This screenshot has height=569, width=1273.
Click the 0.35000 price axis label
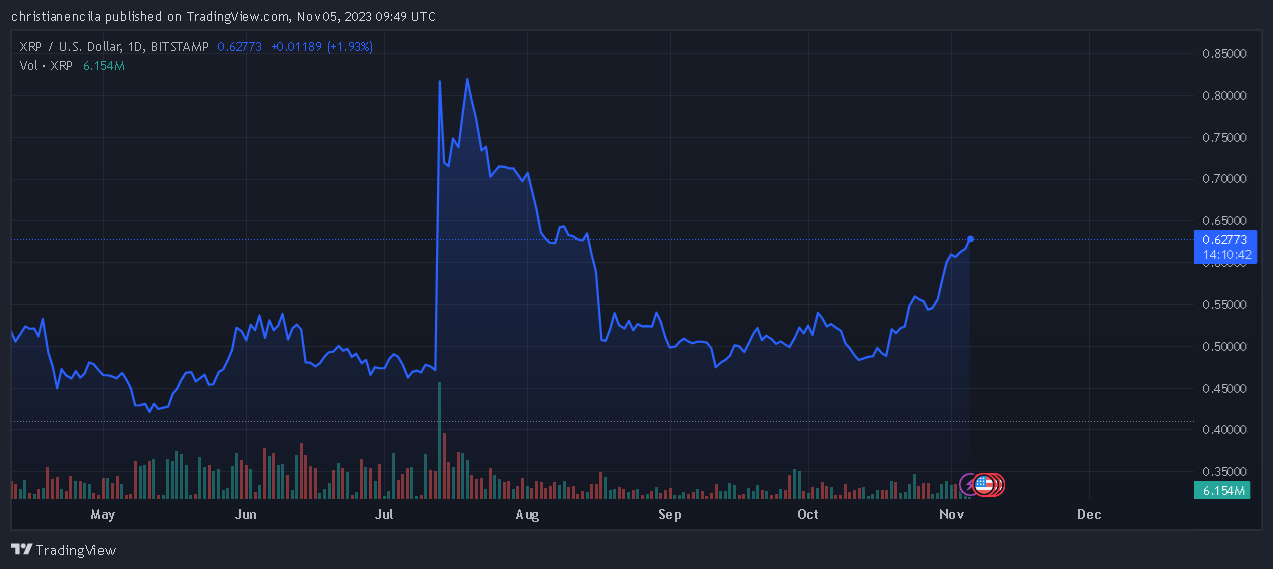(1225, 471)
